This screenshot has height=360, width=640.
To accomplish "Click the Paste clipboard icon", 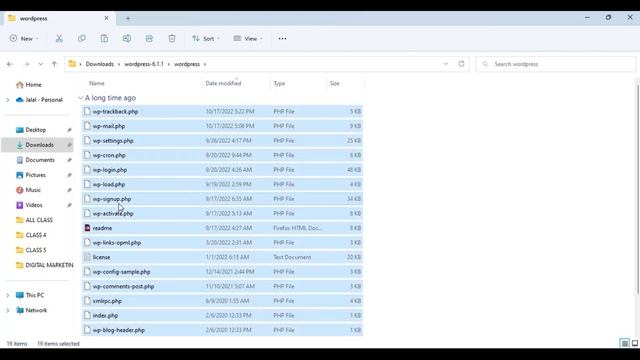I will (x=104, y=38).
